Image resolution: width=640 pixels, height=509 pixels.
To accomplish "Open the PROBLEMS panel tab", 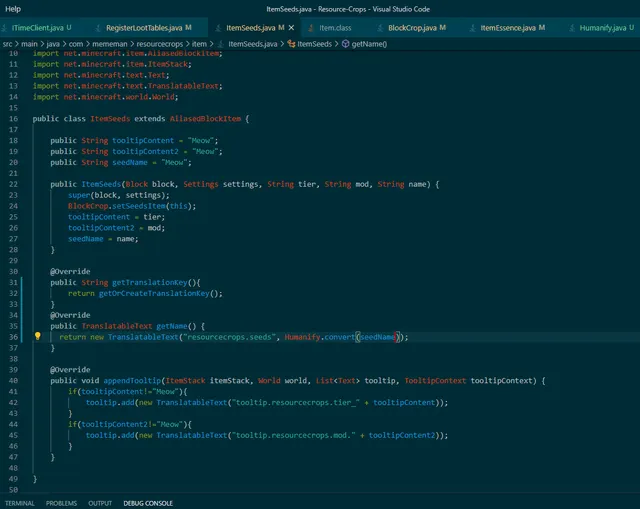I will (61, 503).
